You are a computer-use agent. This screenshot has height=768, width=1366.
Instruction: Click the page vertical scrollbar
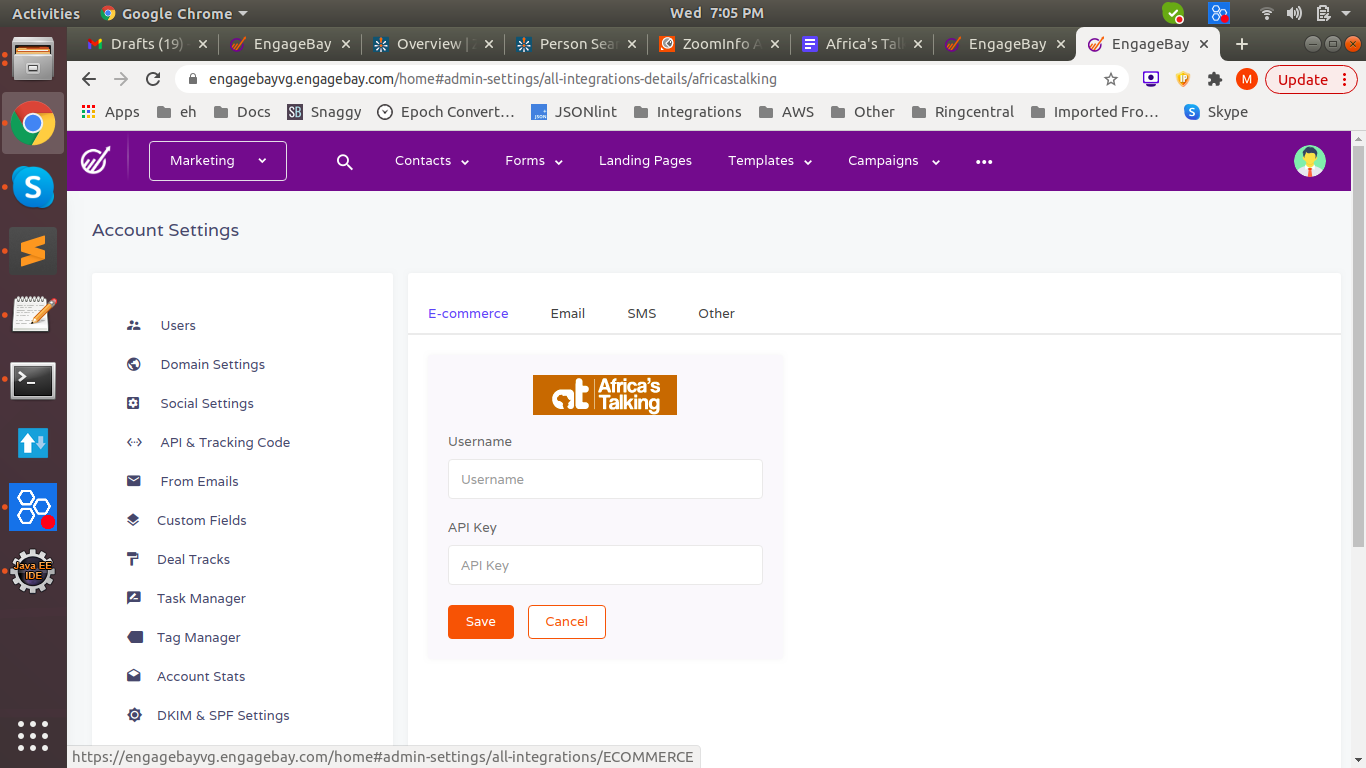coord(1358,345)
